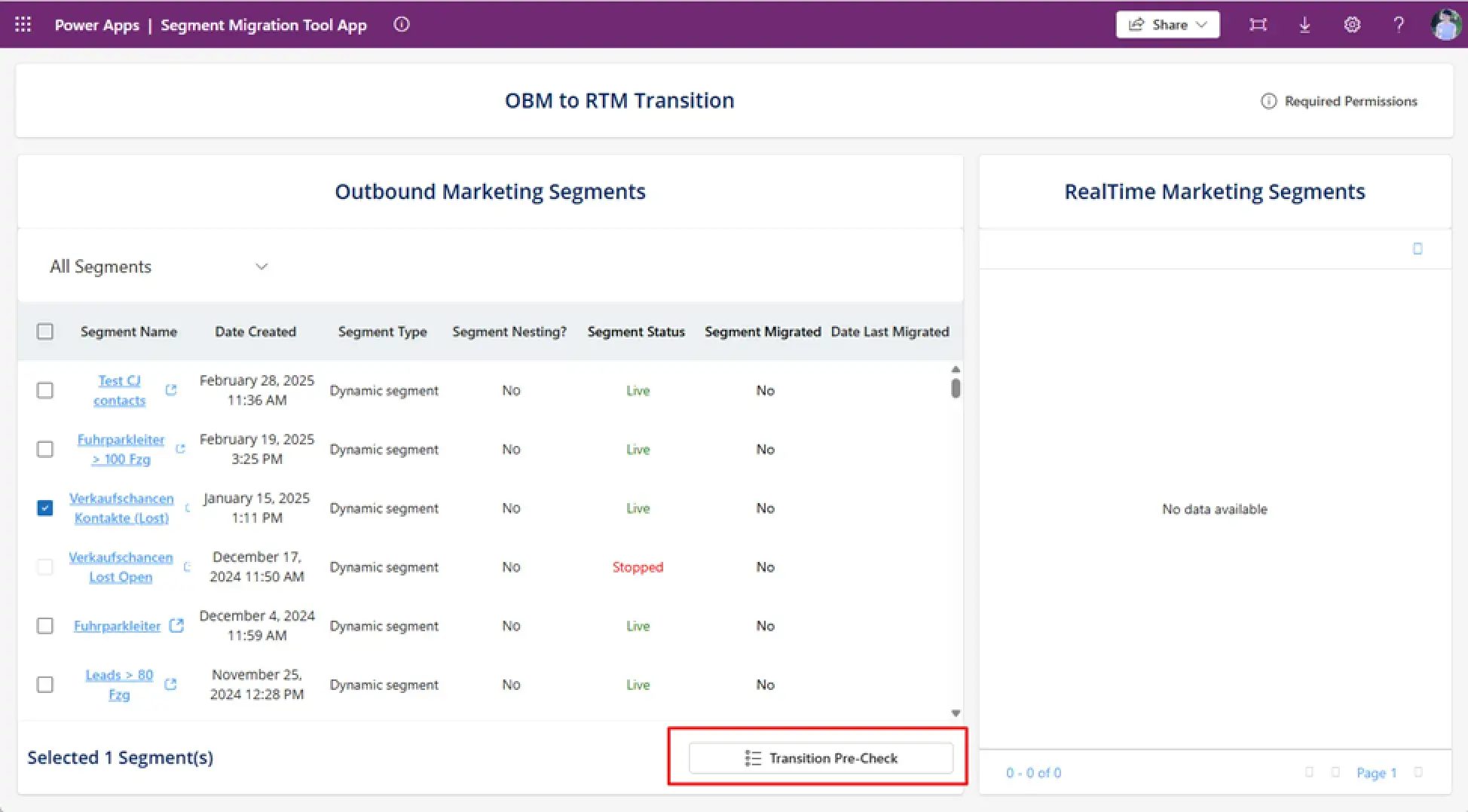Open the settings gear icon
The width and height of the screenshot is (1468, 812).
(x=1352, y=25)
